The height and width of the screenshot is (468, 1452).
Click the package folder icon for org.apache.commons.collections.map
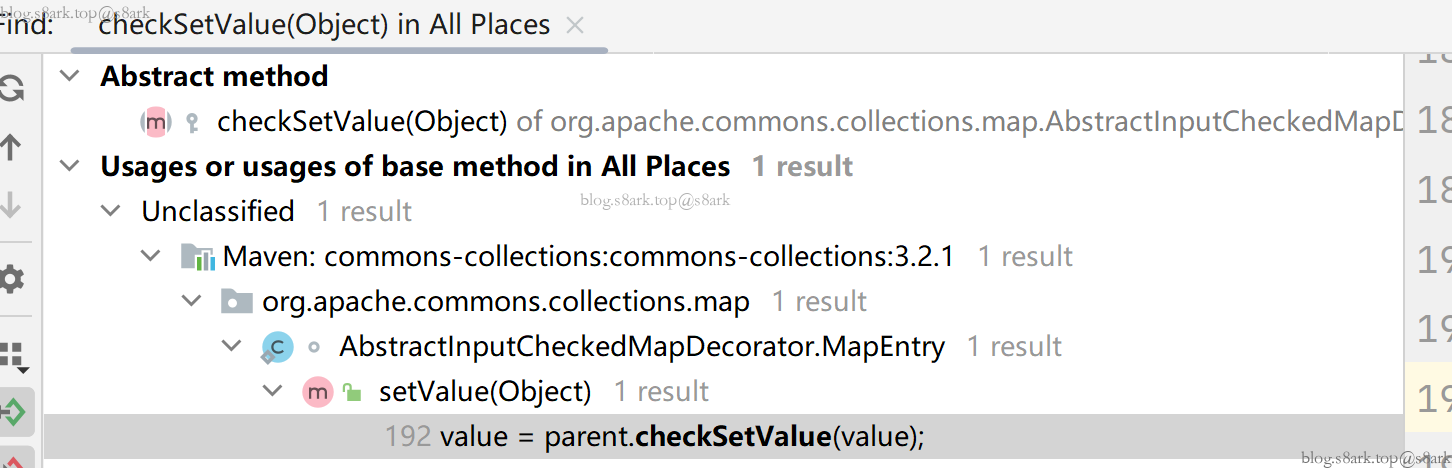click(236, 301)
